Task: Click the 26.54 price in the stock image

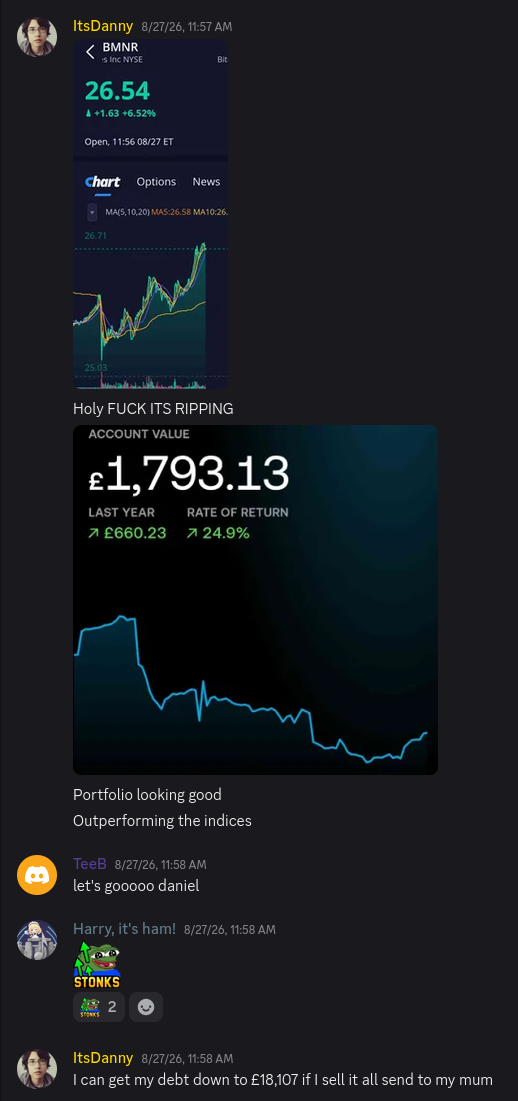Action: click(117, 91)
